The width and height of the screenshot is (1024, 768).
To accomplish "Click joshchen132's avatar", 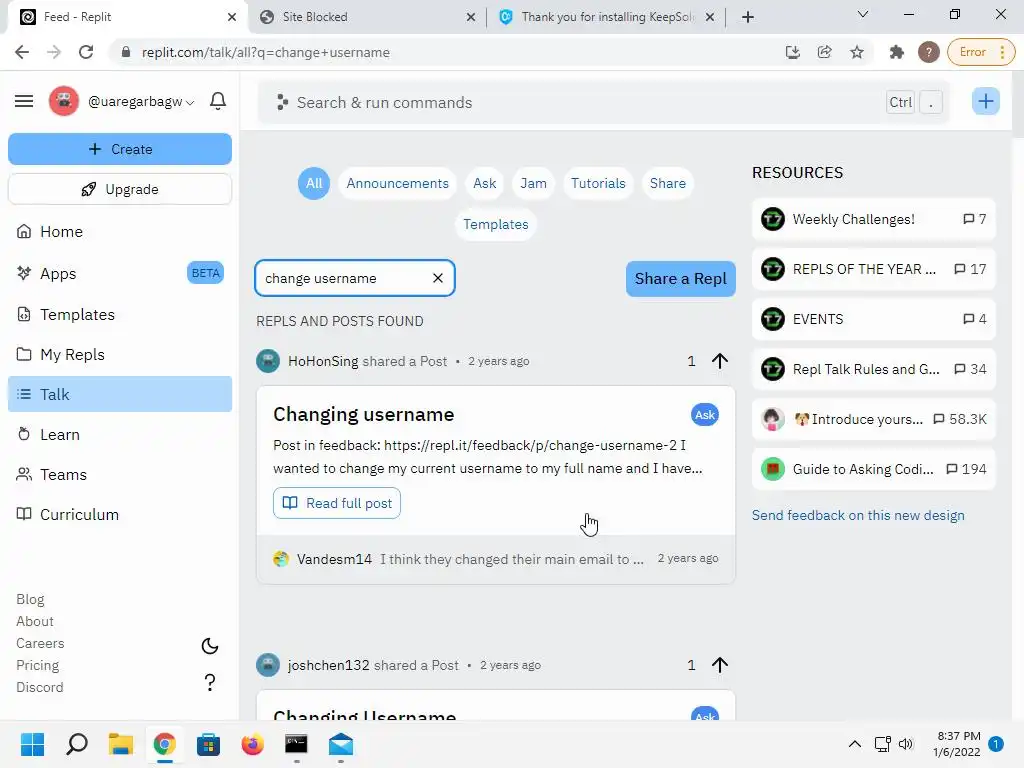I will [268, 665].
